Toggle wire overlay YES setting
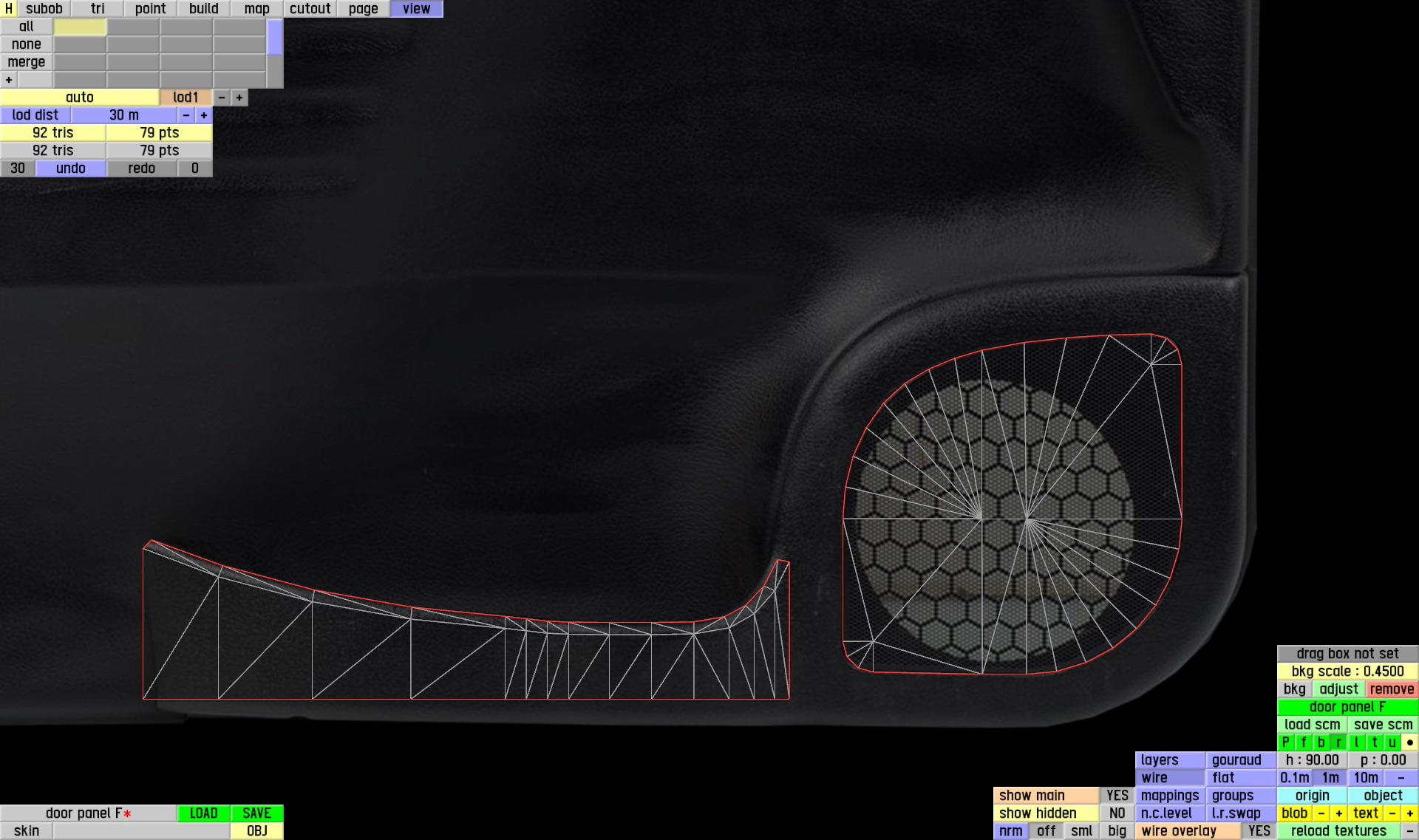 click(1259, 831)
